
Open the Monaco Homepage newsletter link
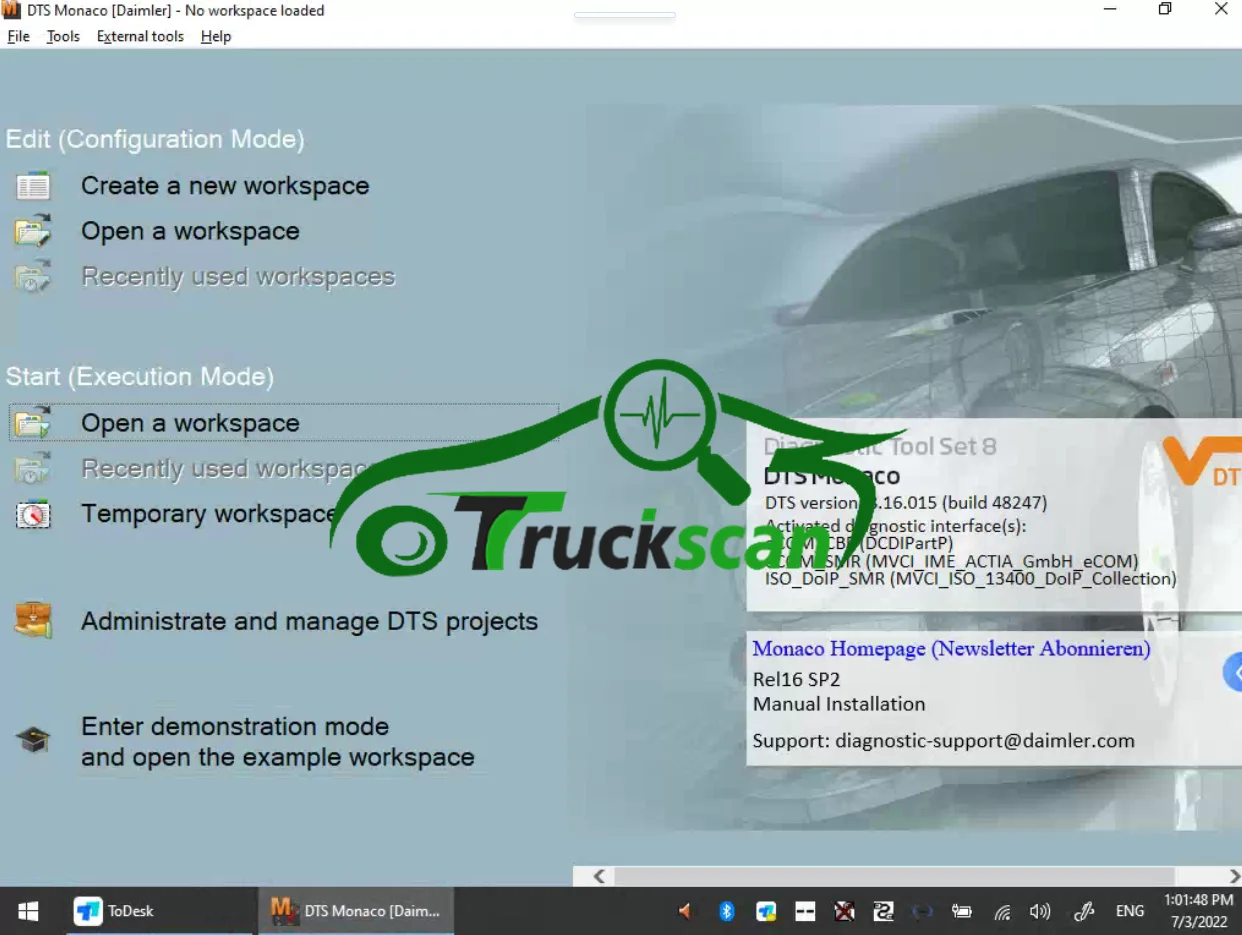[x=951, y=649]
